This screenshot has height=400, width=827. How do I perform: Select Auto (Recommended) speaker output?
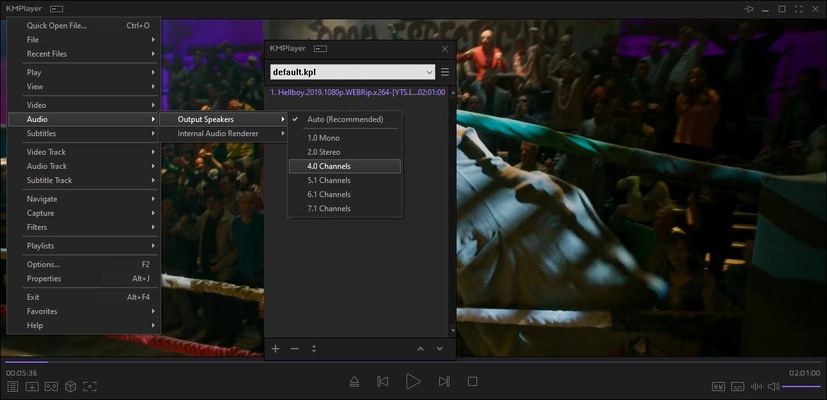point(345,119)
